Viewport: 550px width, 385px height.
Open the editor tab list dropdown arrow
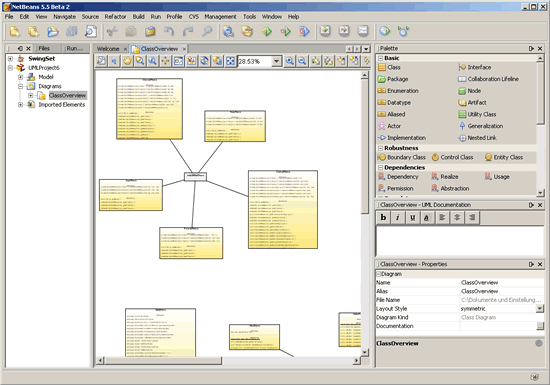click(x=366, y=49)
